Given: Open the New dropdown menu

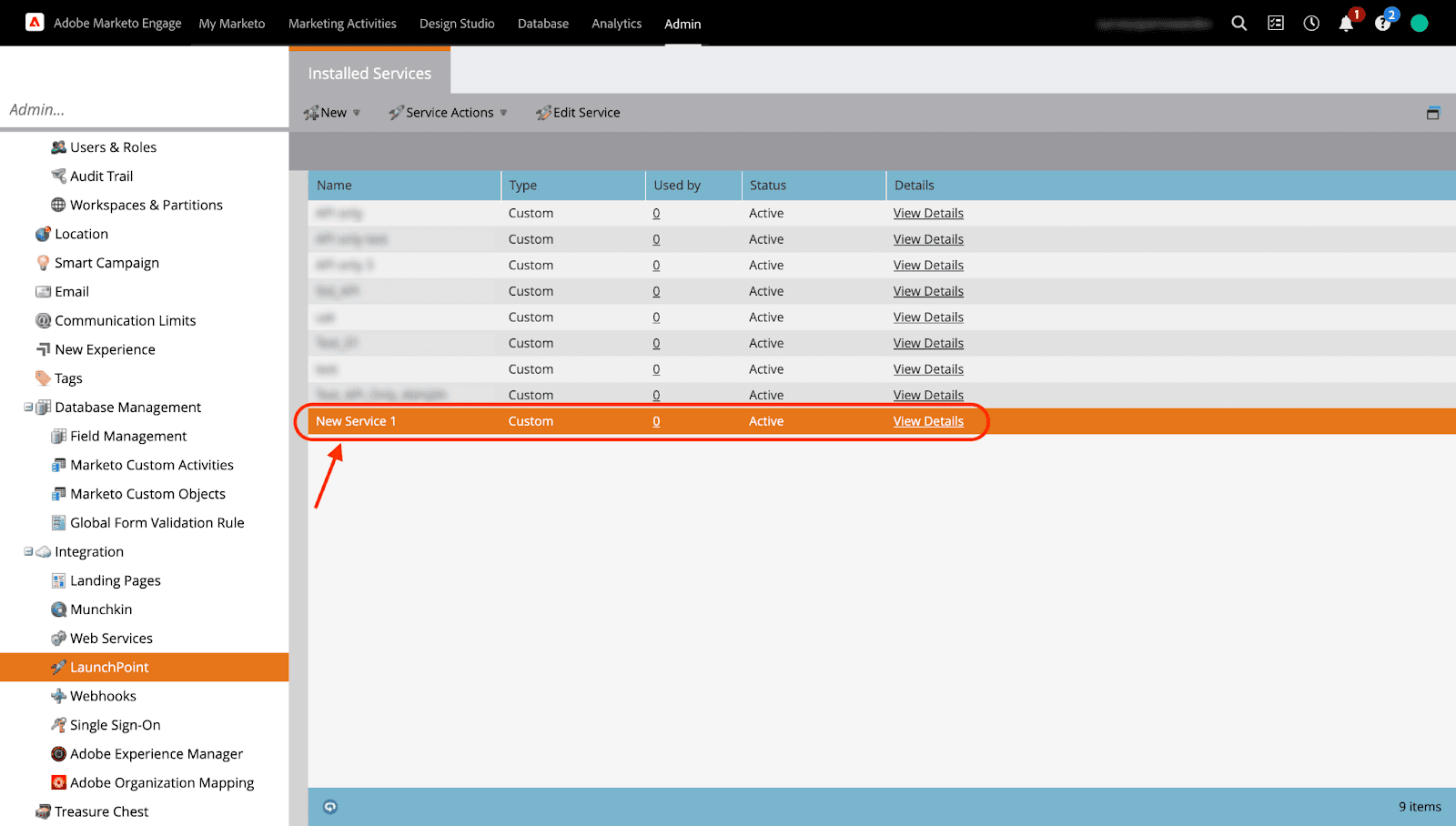Looking at the screenshot, I should click(x=332, y=113).
